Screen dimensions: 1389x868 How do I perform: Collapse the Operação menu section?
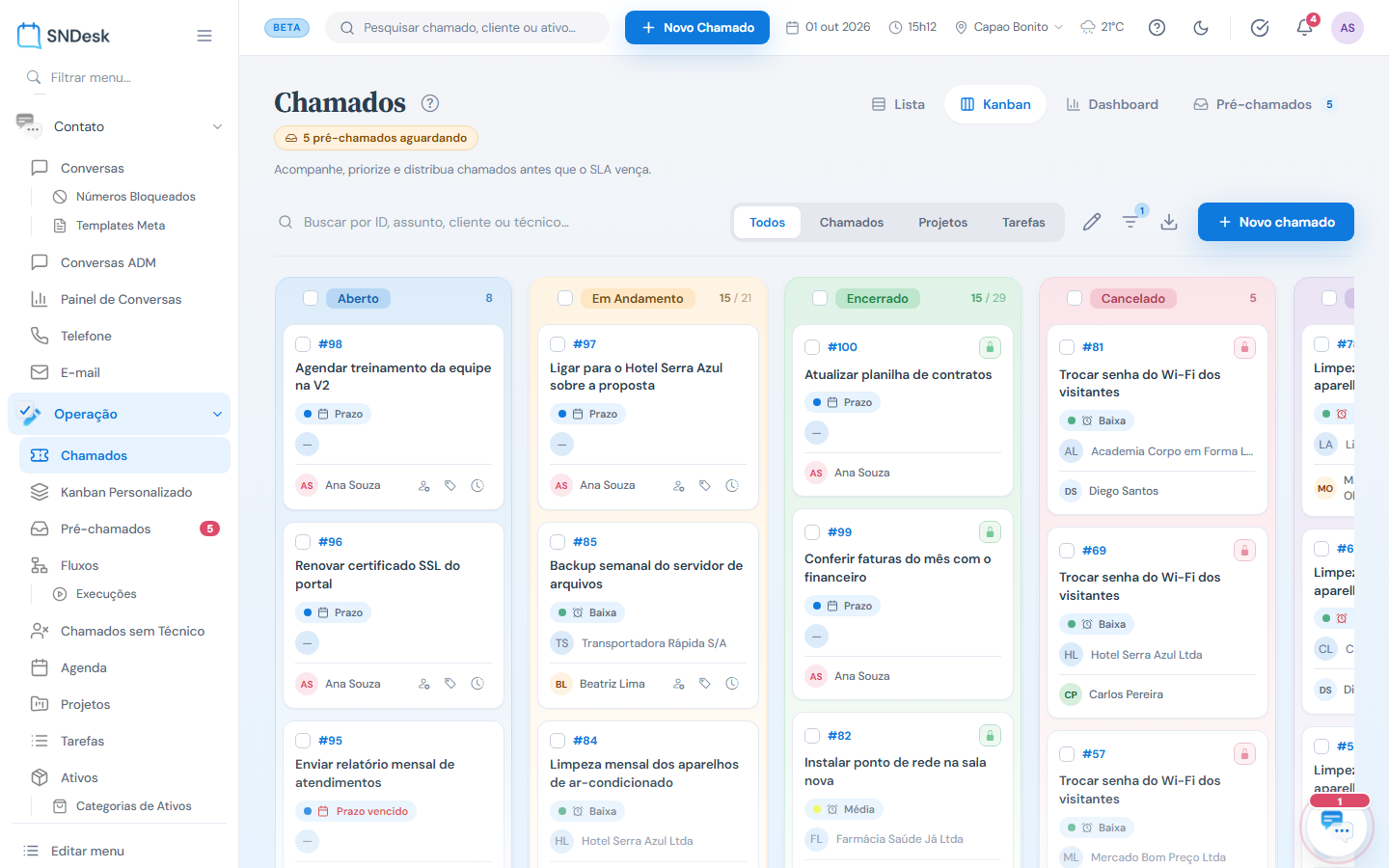[119, 414]
